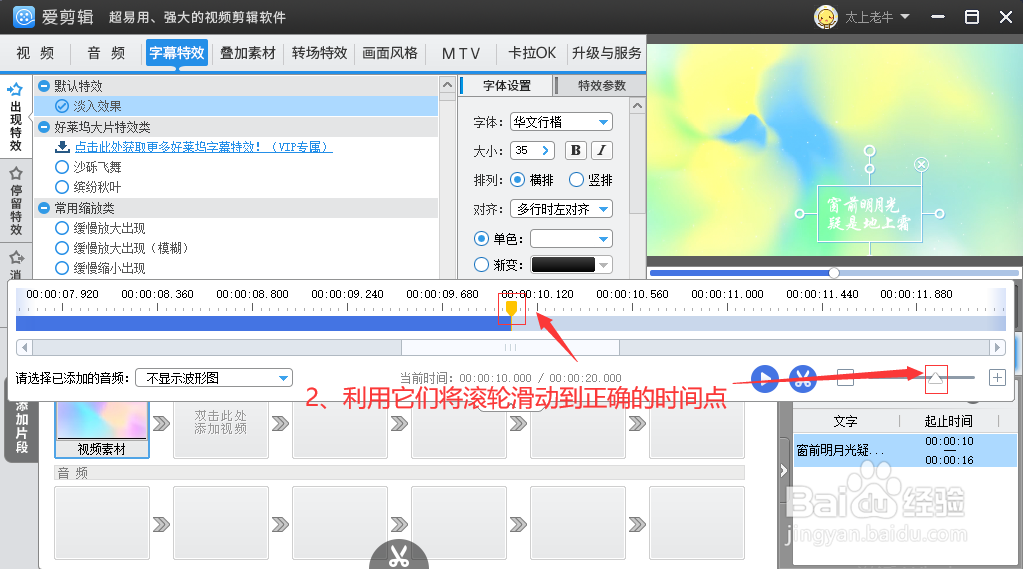Toggle italic I button
The height and width of the screenshot is (569, 1023).
pos(602,150)
